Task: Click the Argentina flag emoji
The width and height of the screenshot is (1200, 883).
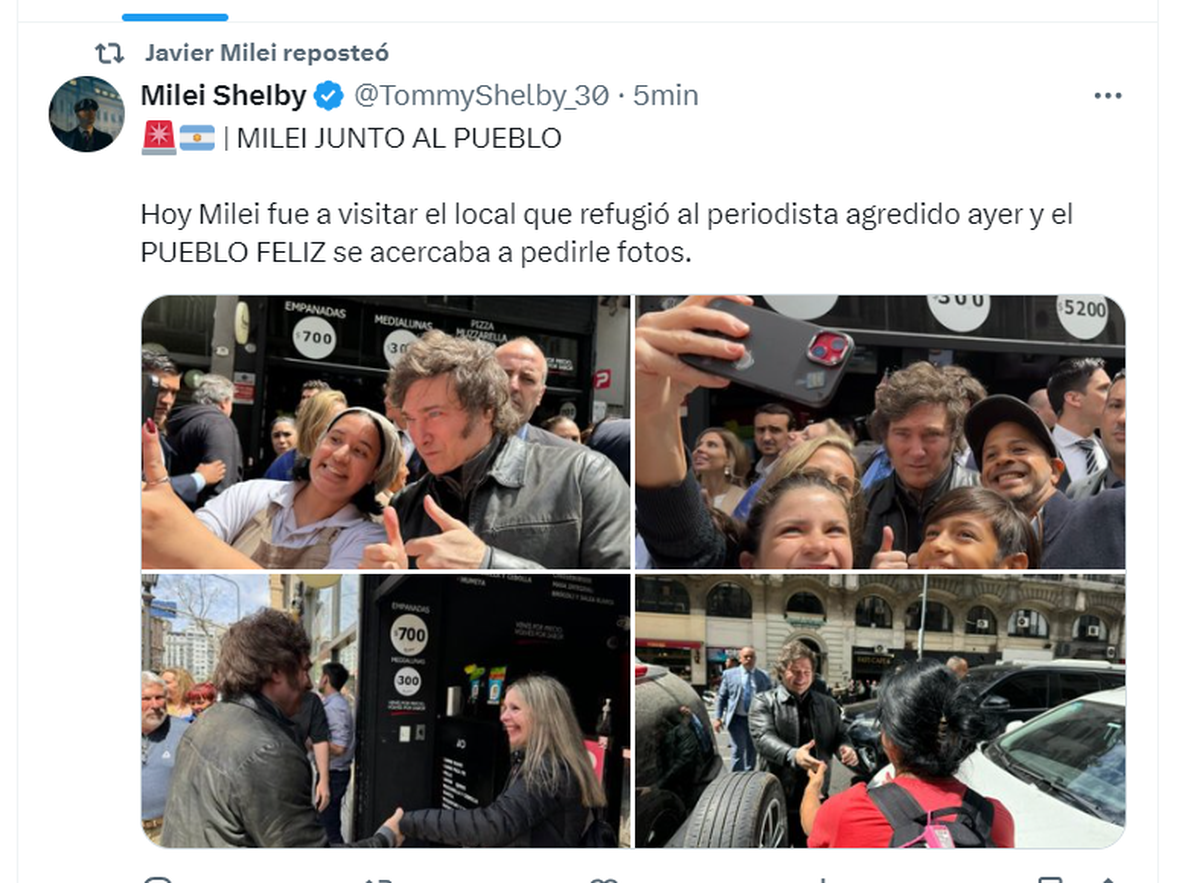Action: [x=197, y=138]
